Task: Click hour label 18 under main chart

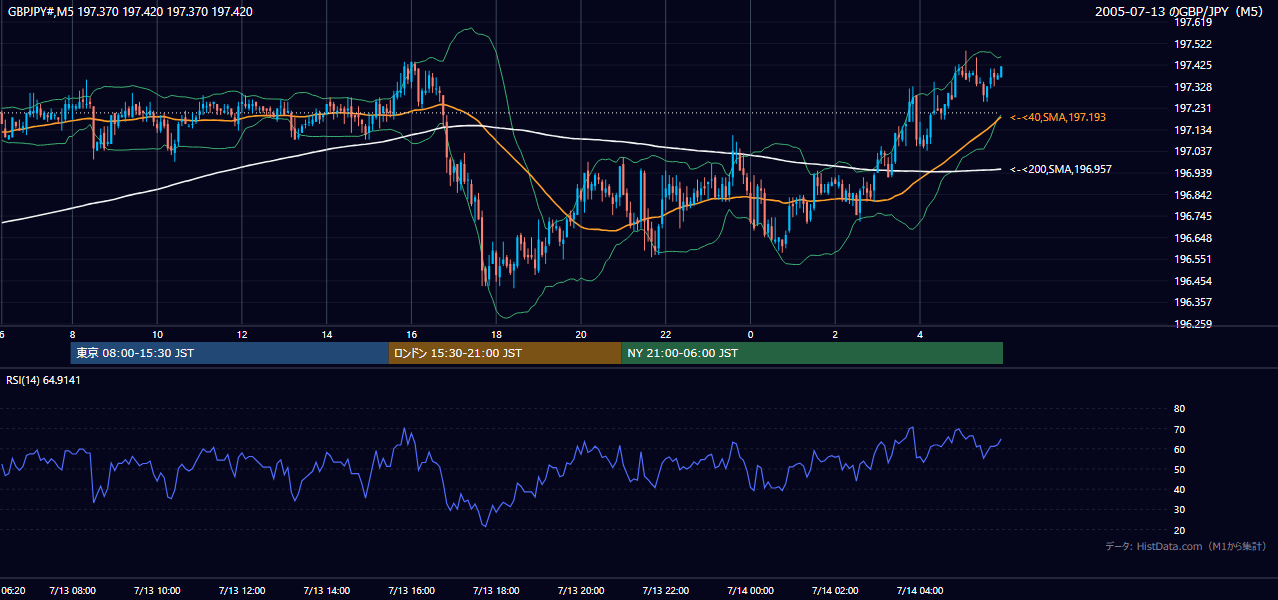Action: [x=496, y=335]
